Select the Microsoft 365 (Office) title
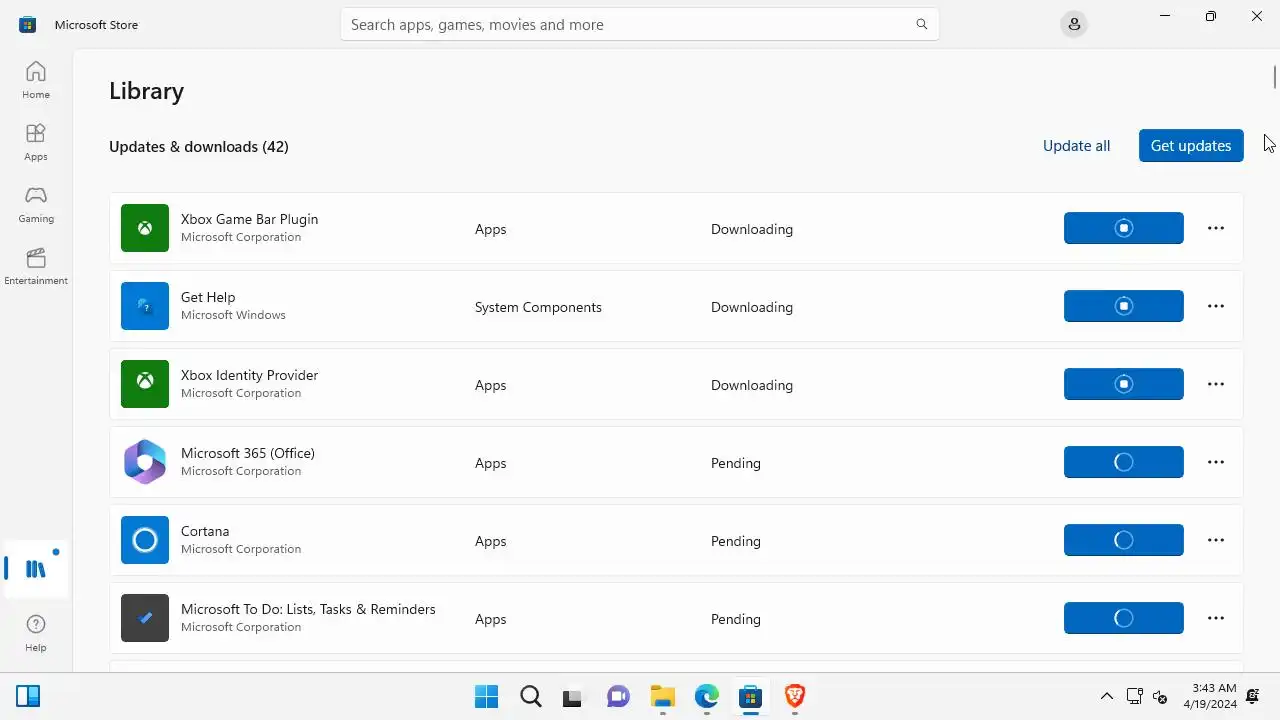Image resolution: width=1280 pixels, height=720 pixels. pyautogui.click(x=248, y=453)
